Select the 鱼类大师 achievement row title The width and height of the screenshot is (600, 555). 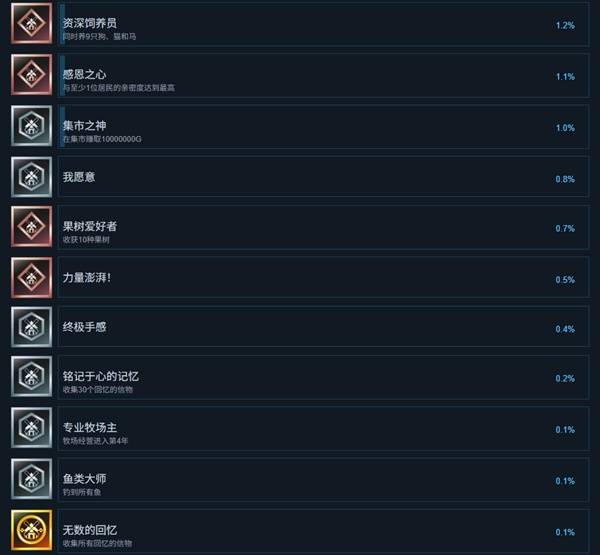85,479
